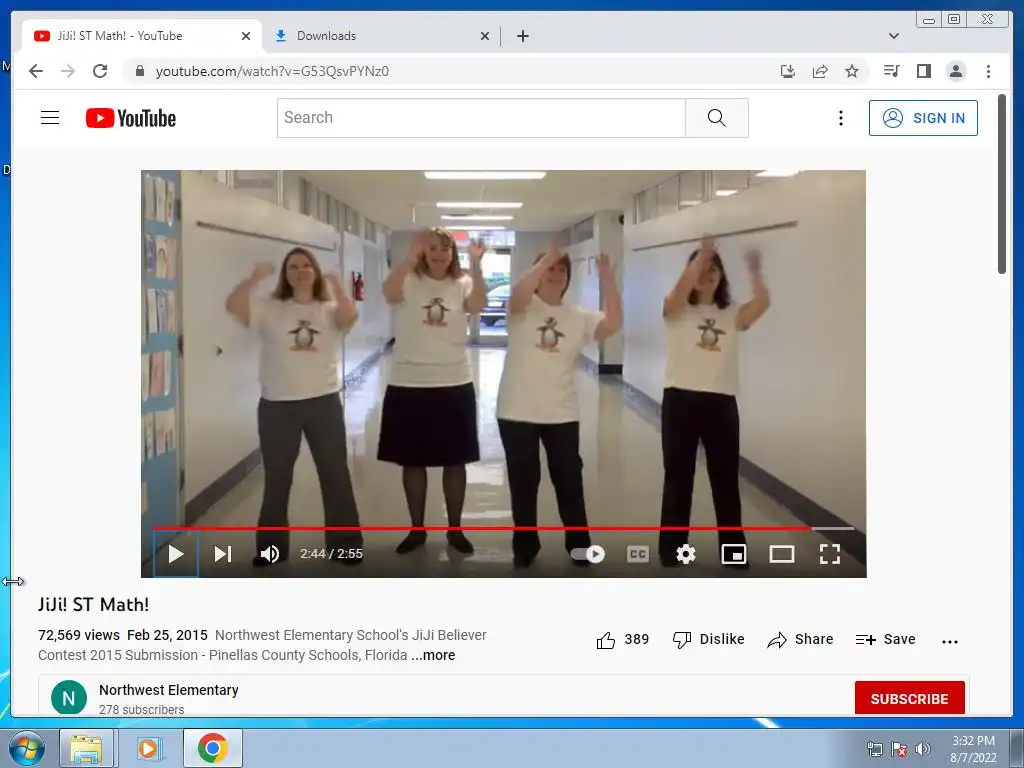Play the paused YouTube video
The height and width of the screenshot is (768, 1024).
click(176, 554)
